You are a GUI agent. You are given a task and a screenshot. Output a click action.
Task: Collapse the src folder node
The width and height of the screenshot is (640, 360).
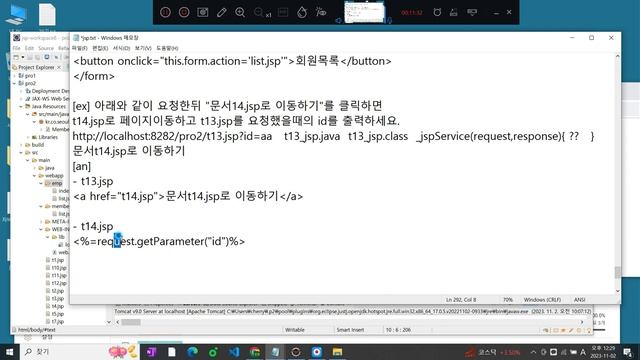click(21, 153)
